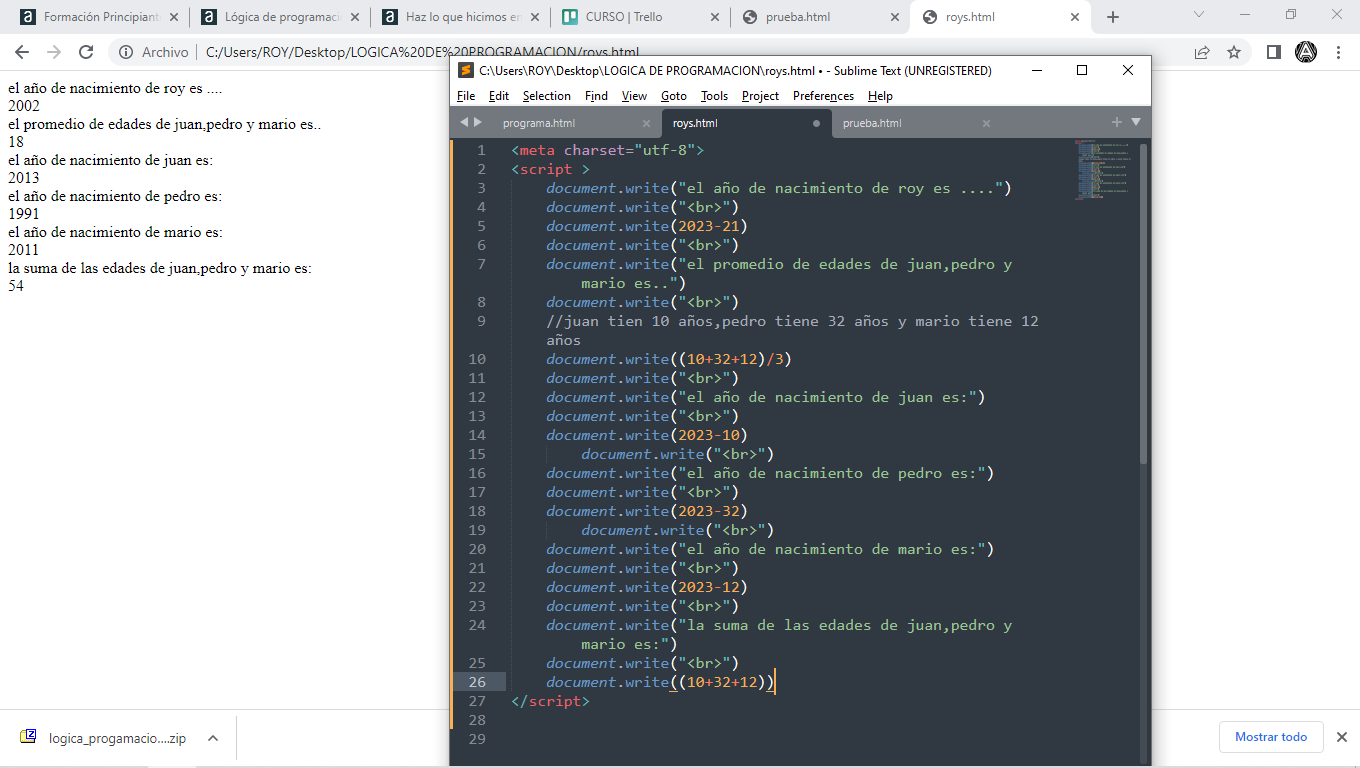
Task: Open Chrome's three-dot menu
Action: point(1338,52)
